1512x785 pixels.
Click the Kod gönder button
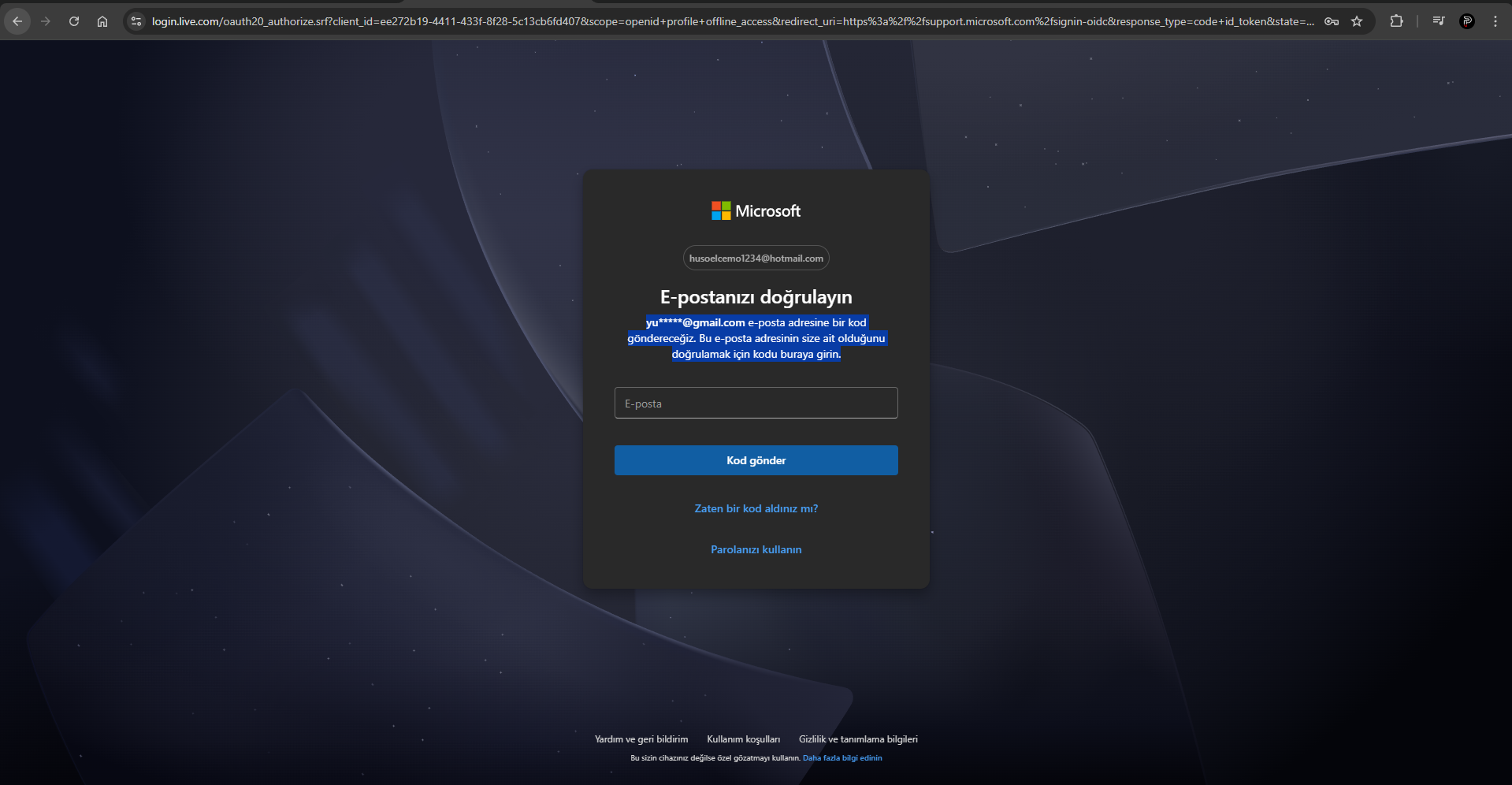coord(756,460)
